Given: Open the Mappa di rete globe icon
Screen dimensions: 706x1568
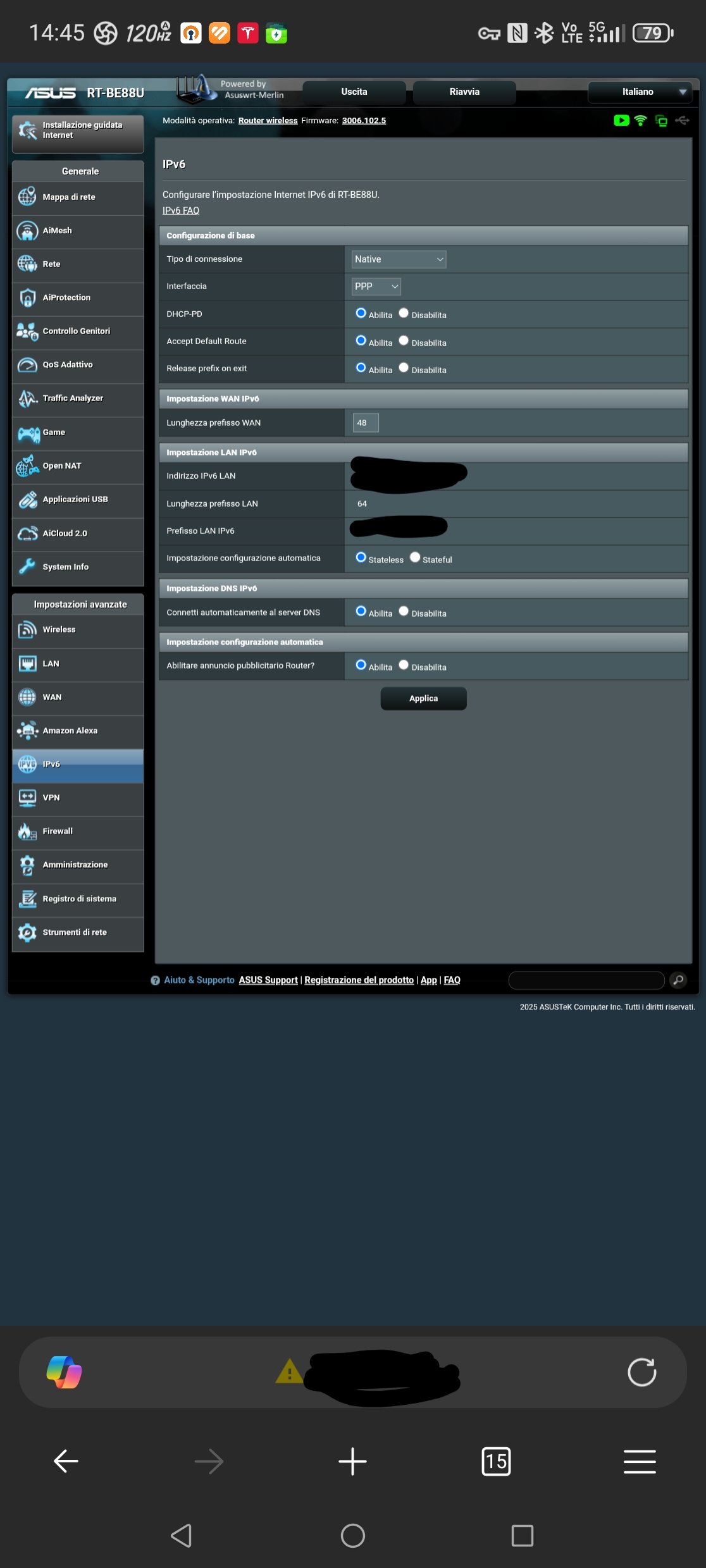Looking at the screenshot, I should point(27,197).
